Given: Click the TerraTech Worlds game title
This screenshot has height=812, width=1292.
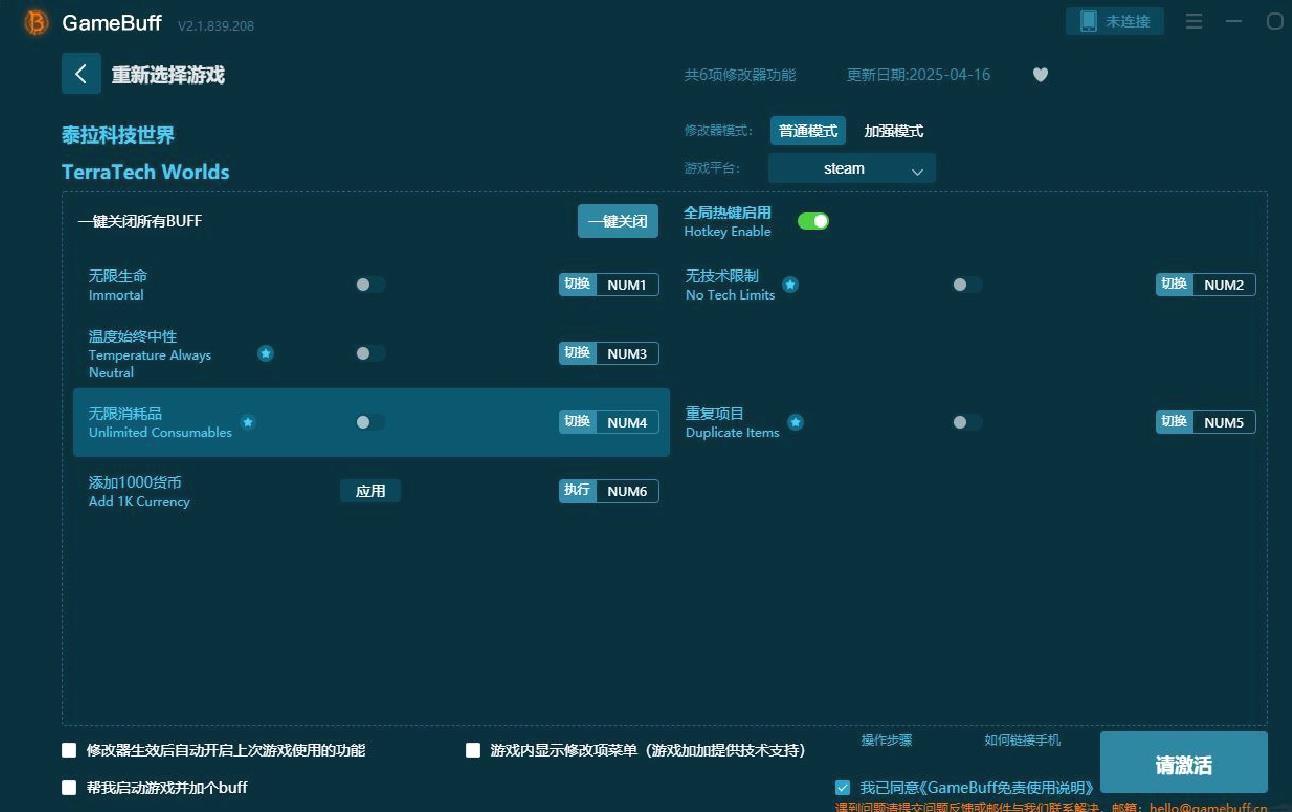Looking at the screenshot, I should (146, 172).
